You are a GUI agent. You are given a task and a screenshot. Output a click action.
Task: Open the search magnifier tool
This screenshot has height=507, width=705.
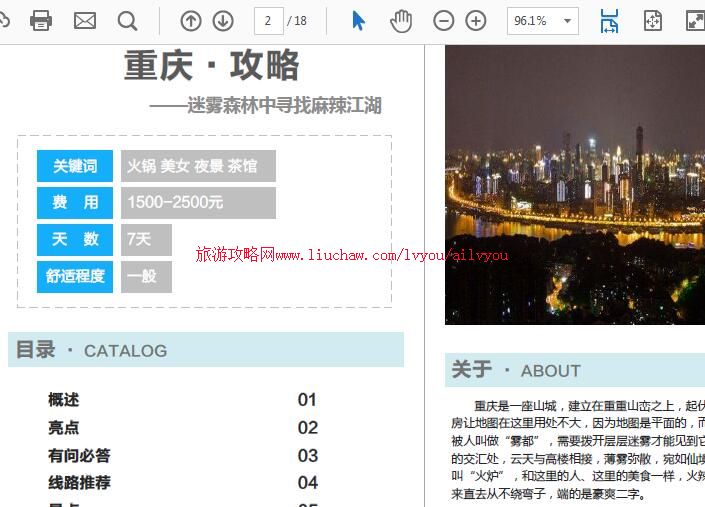[127, 21]
